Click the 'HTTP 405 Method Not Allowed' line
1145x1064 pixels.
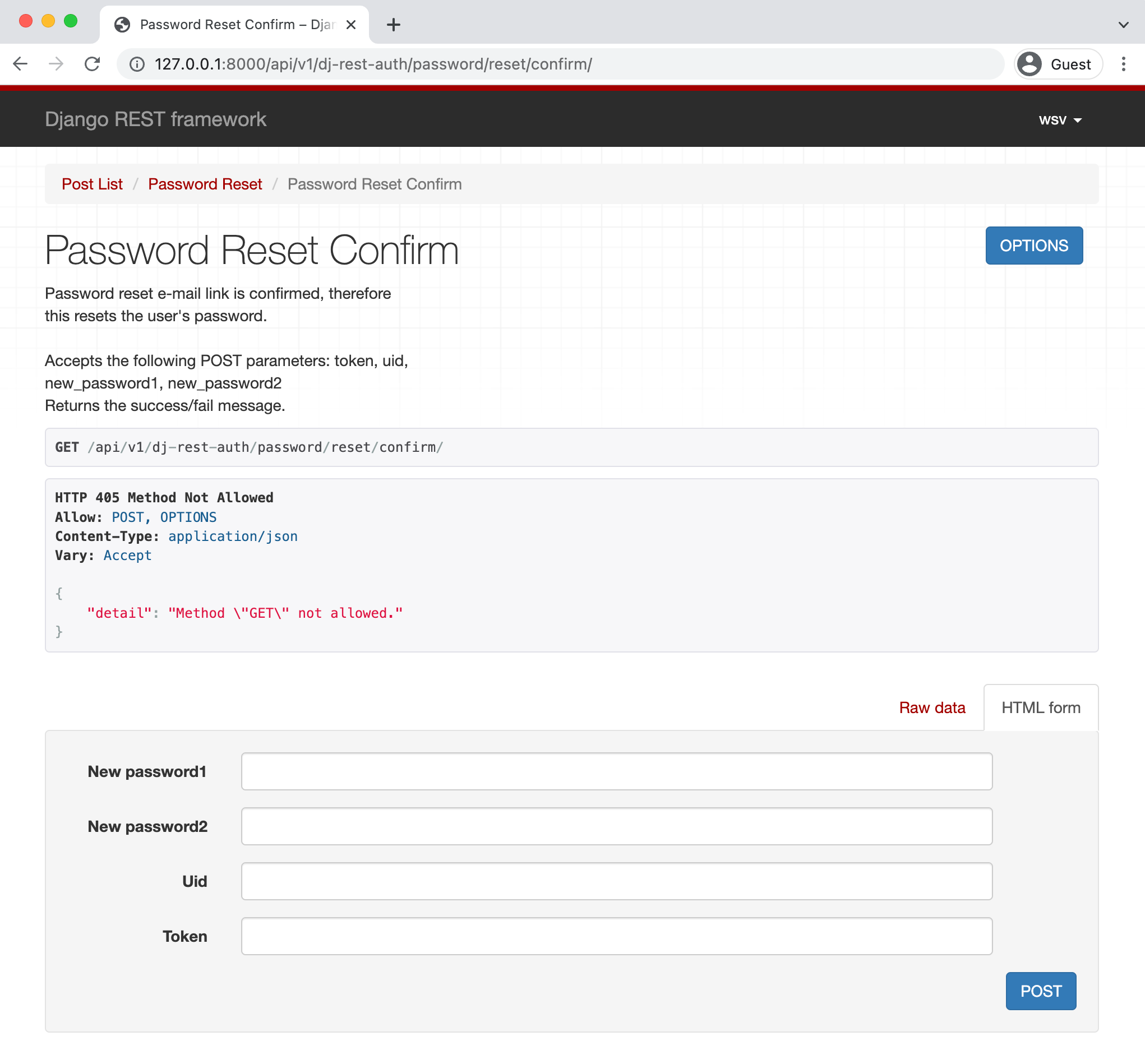(164, 497)
